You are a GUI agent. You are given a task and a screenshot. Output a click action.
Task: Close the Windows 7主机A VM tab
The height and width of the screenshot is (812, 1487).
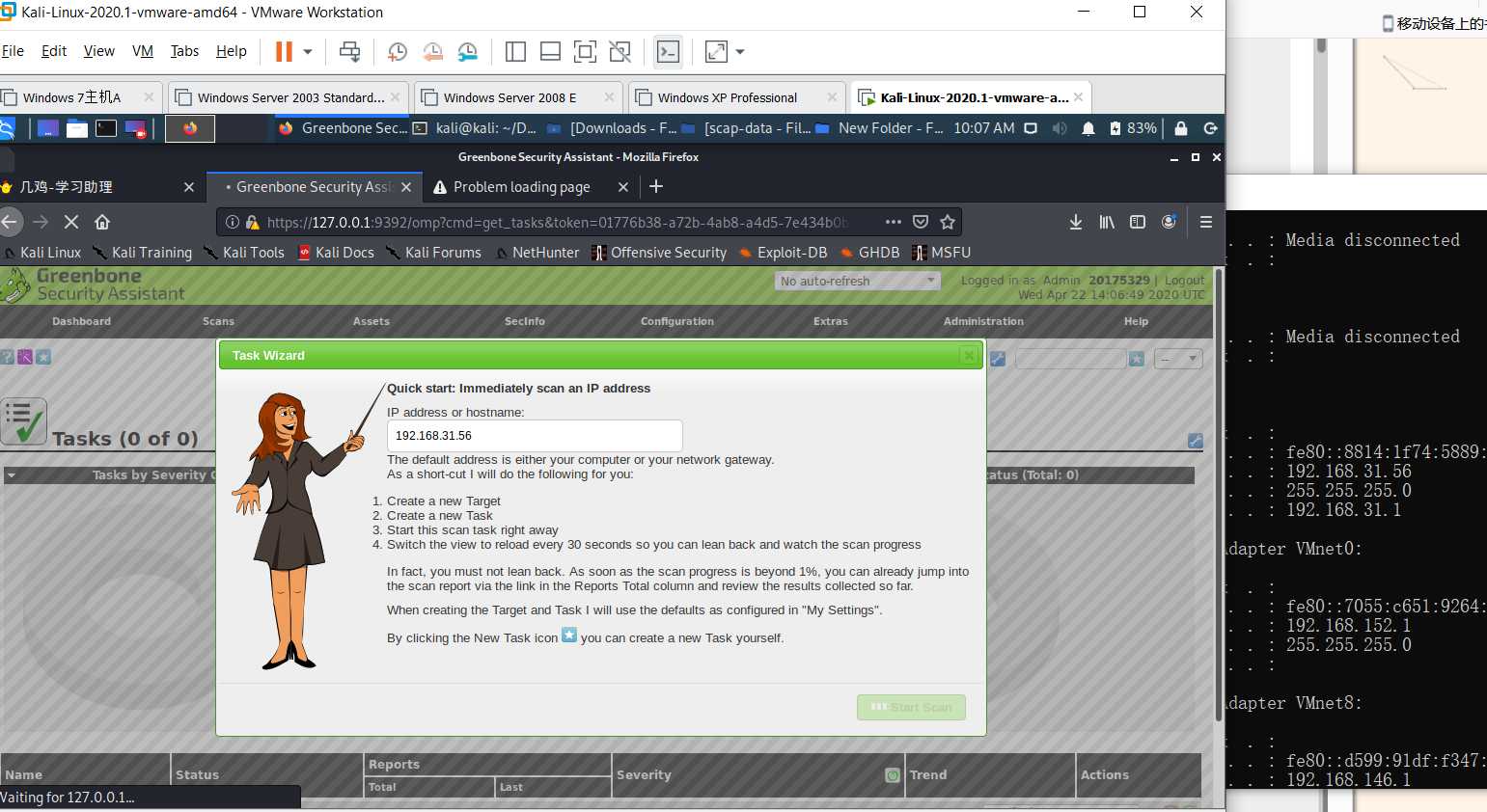149,97
